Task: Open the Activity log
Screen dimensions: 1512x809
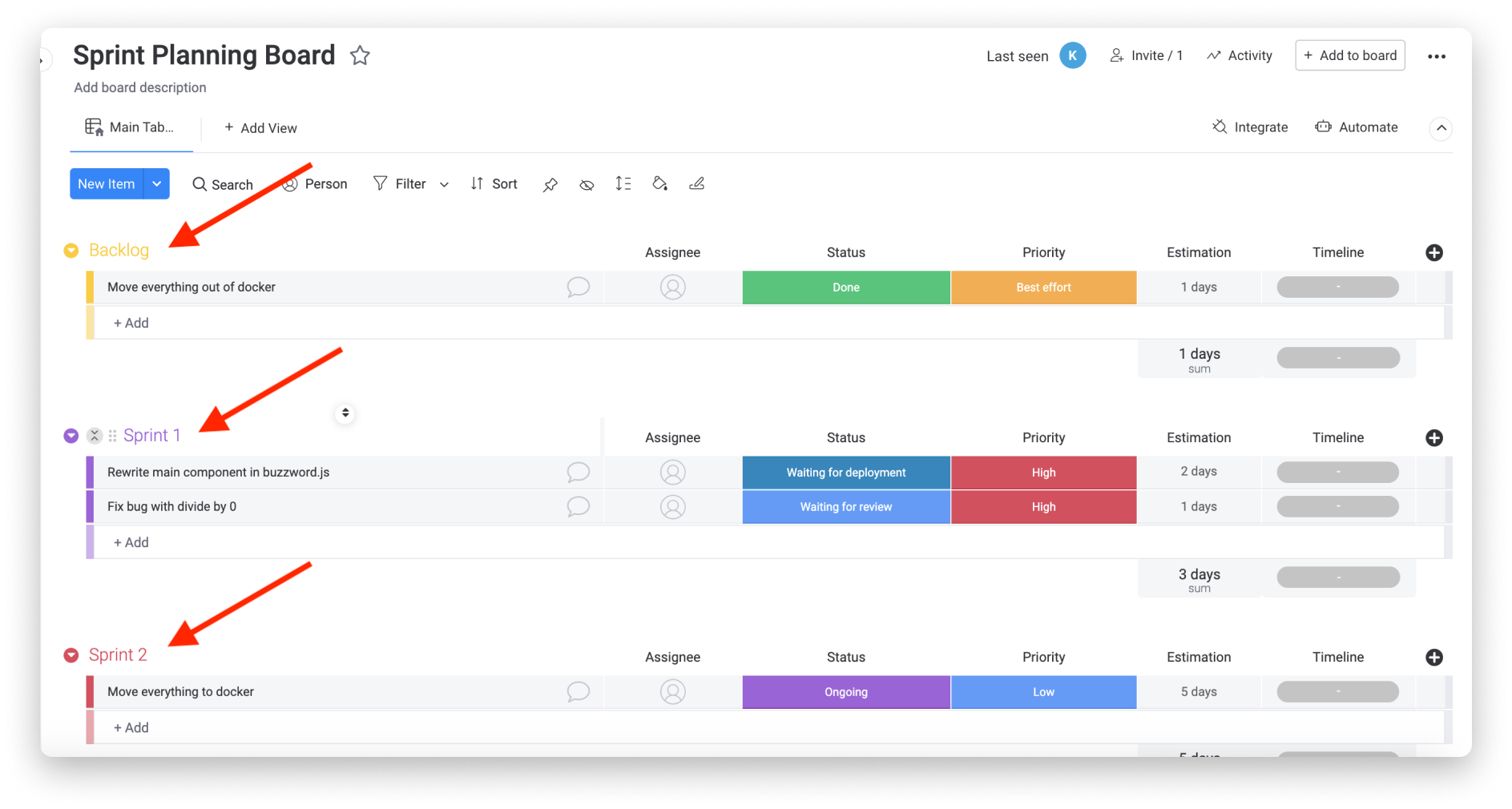Action: [x=1240, y=55]
